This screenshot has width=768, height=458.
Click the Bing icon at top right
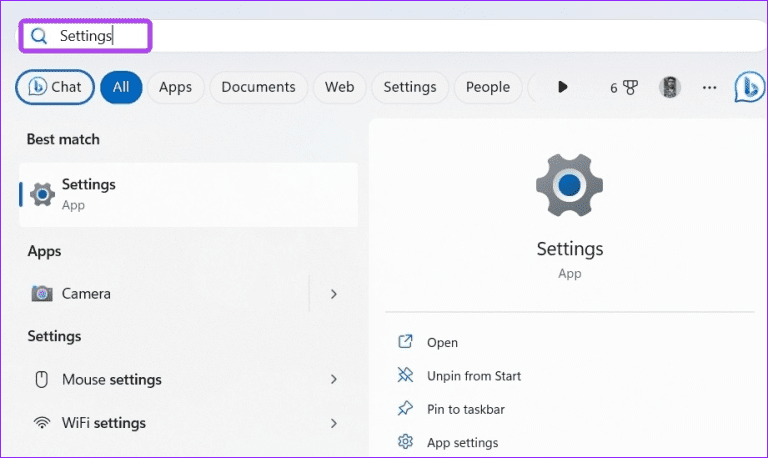coord(749,87)
